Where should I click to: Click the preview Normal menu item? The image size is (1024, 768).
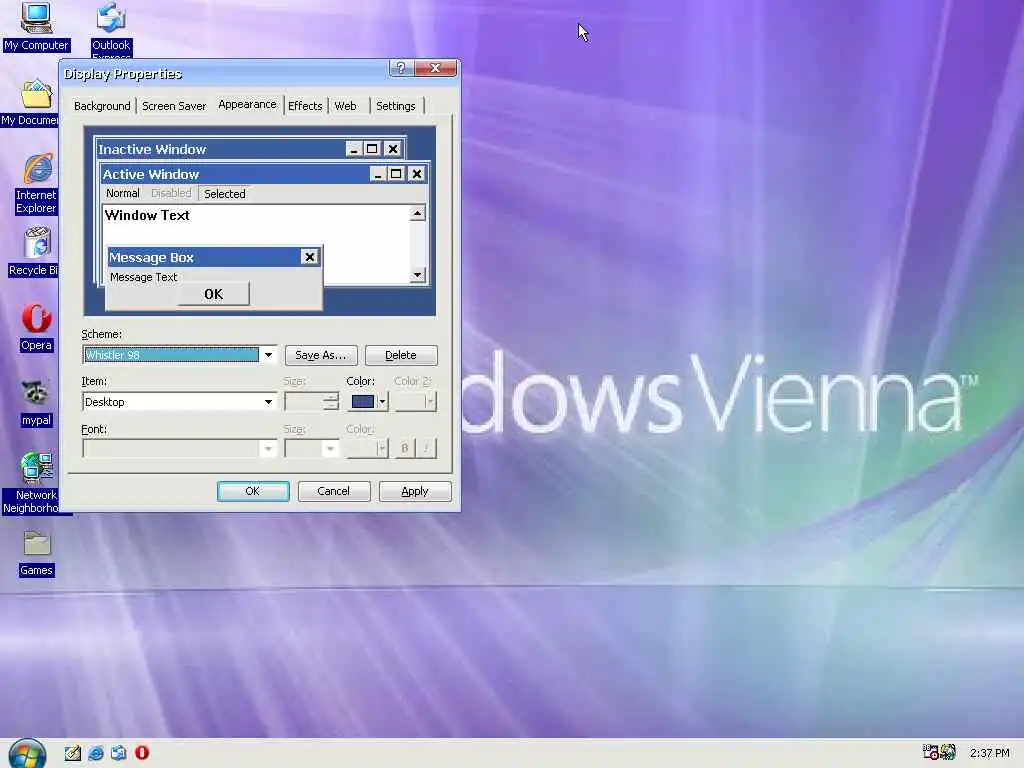(123, 193)
